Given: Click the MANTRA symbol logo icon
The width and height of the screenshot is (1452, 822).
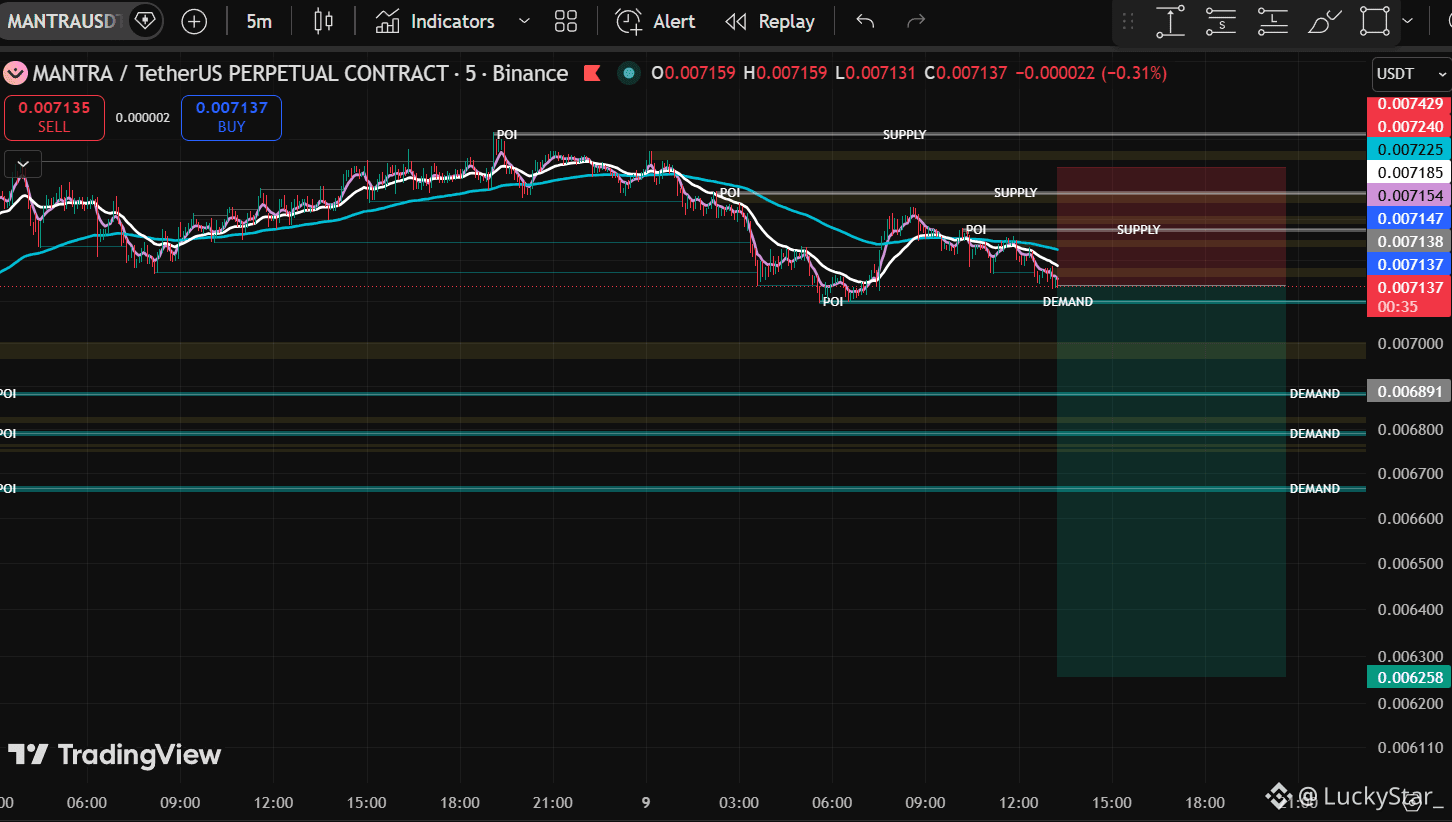Looking at the screenshot, I should 15,73.
